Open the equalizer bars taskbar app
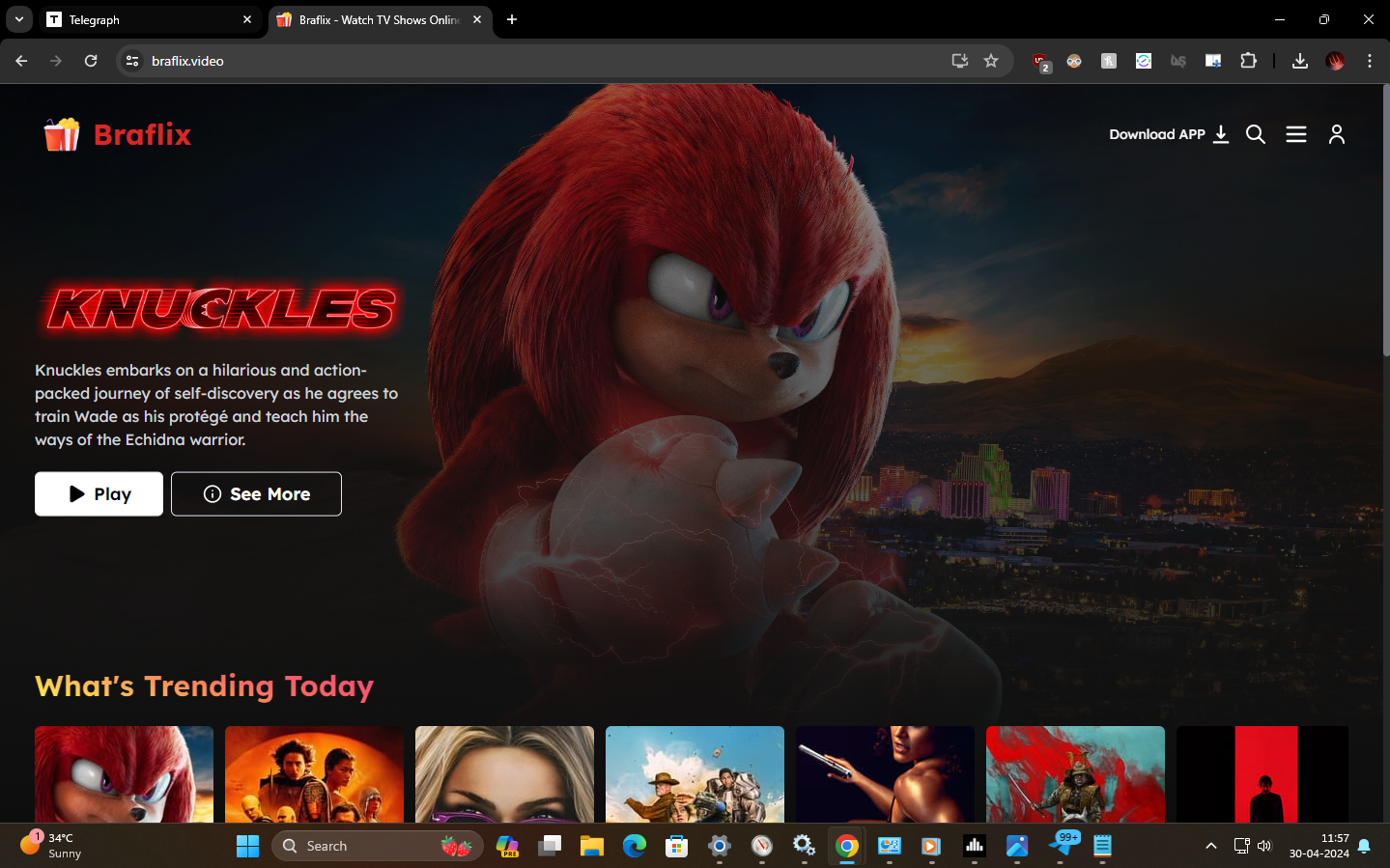Screen dimensions: 1390x868 pyautogui.click(x=975, y=846)
